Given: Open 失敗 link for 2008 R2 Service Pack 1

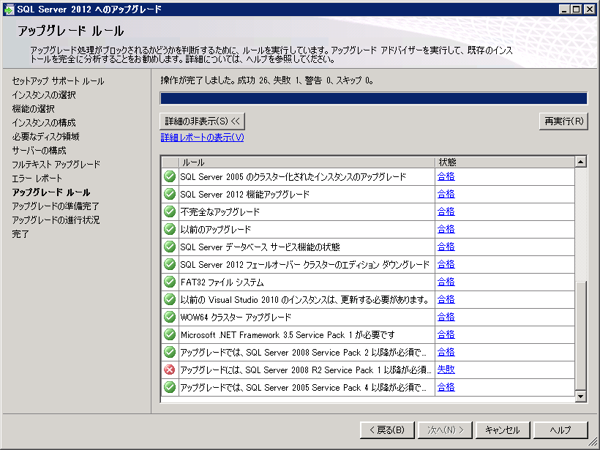Looking at the screenshot, I should (x=446, y=370).
